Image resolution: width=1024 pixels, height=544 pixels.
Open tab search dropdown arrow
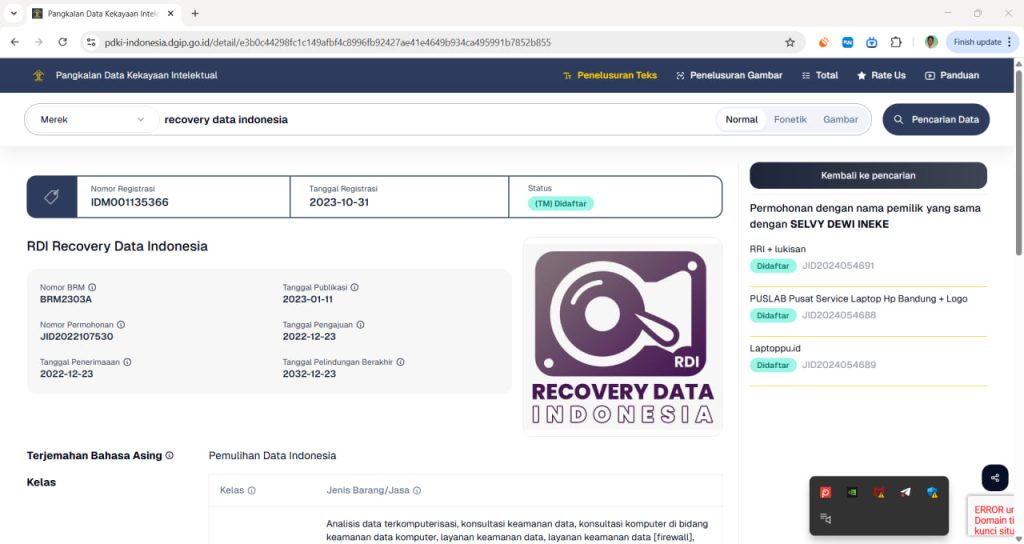[x=13, y=13]
